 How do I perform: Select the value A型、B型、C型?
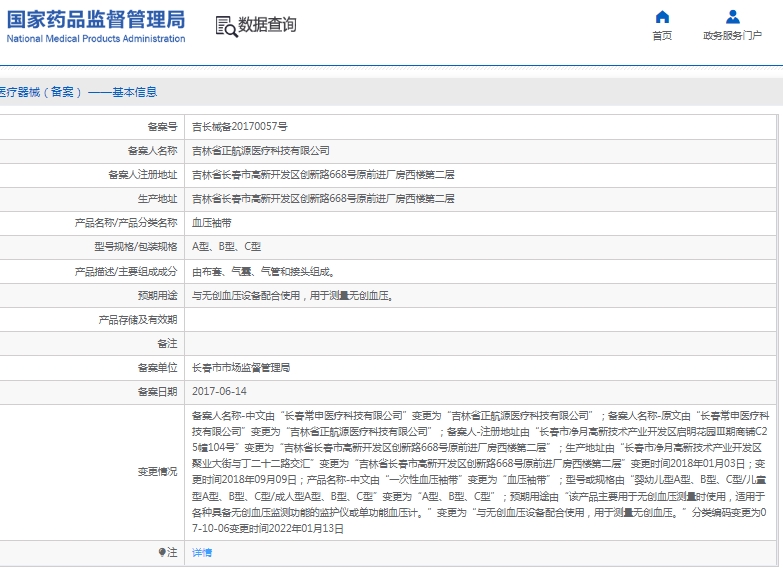(x=227, y=246)
